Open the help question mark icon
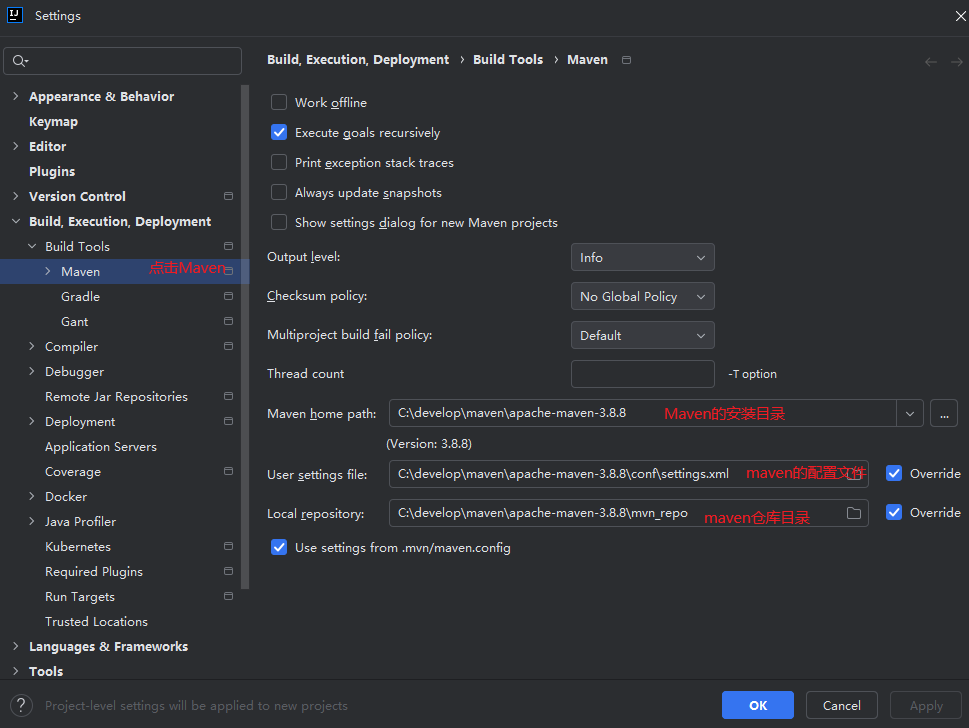 [21, 705]
